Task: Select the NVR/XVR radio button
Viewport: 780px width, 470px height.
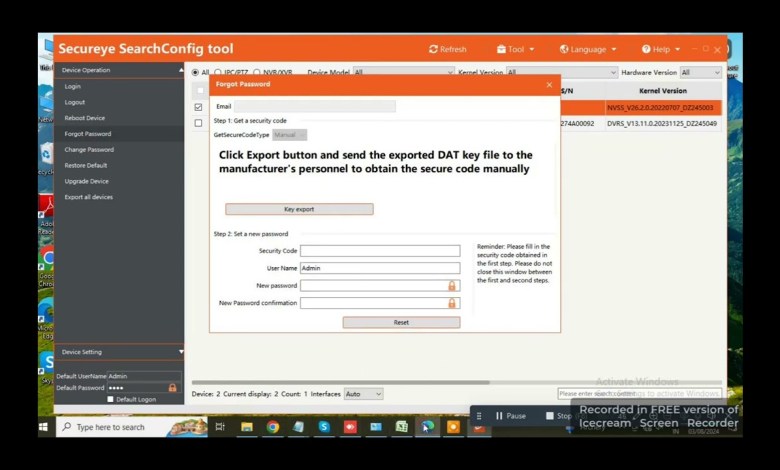Action: tap(257, 73)
